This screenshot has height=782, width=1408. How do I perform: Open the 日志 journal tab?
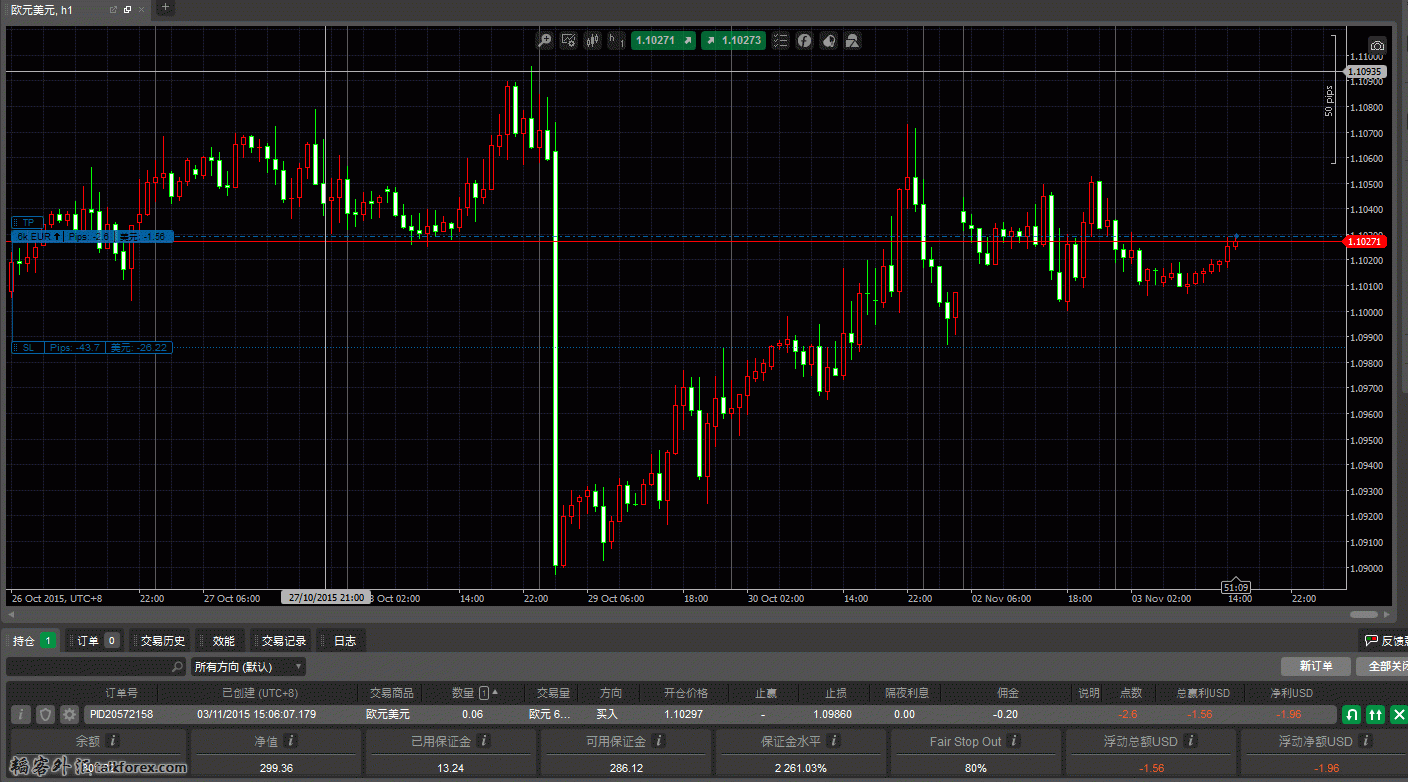coord(342,641)
